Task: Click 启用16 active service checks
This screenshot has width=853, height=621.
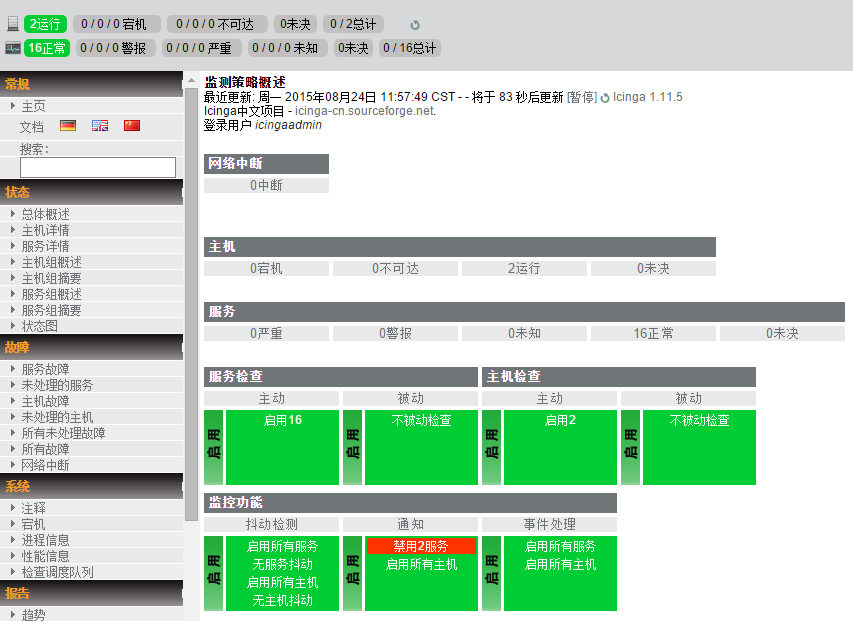Action: pos(282,420)
